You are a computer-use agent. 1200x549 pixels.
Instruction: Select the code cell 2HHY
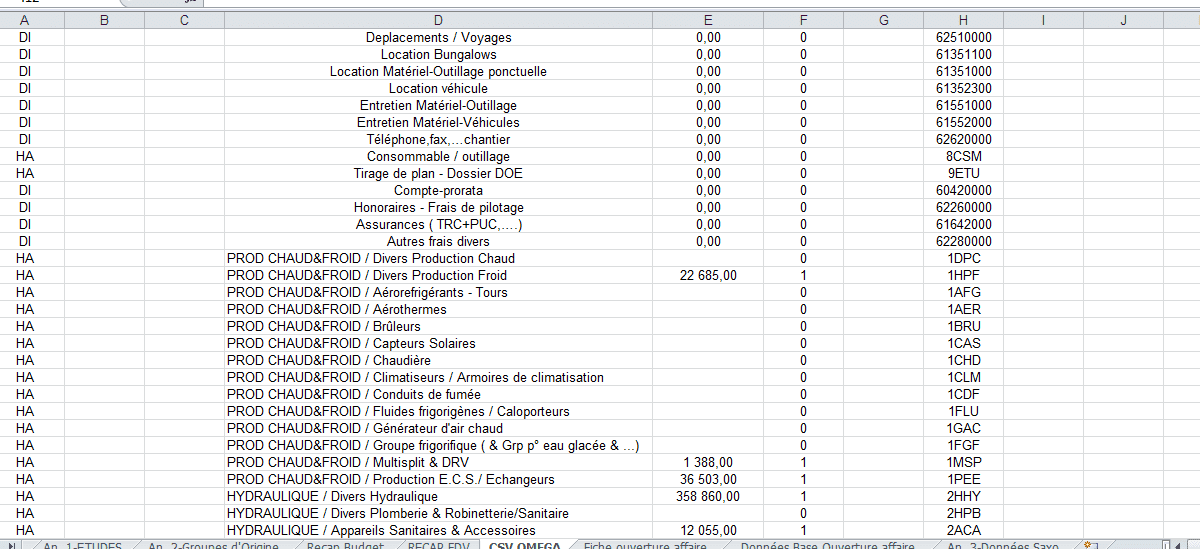coord(963,496)
